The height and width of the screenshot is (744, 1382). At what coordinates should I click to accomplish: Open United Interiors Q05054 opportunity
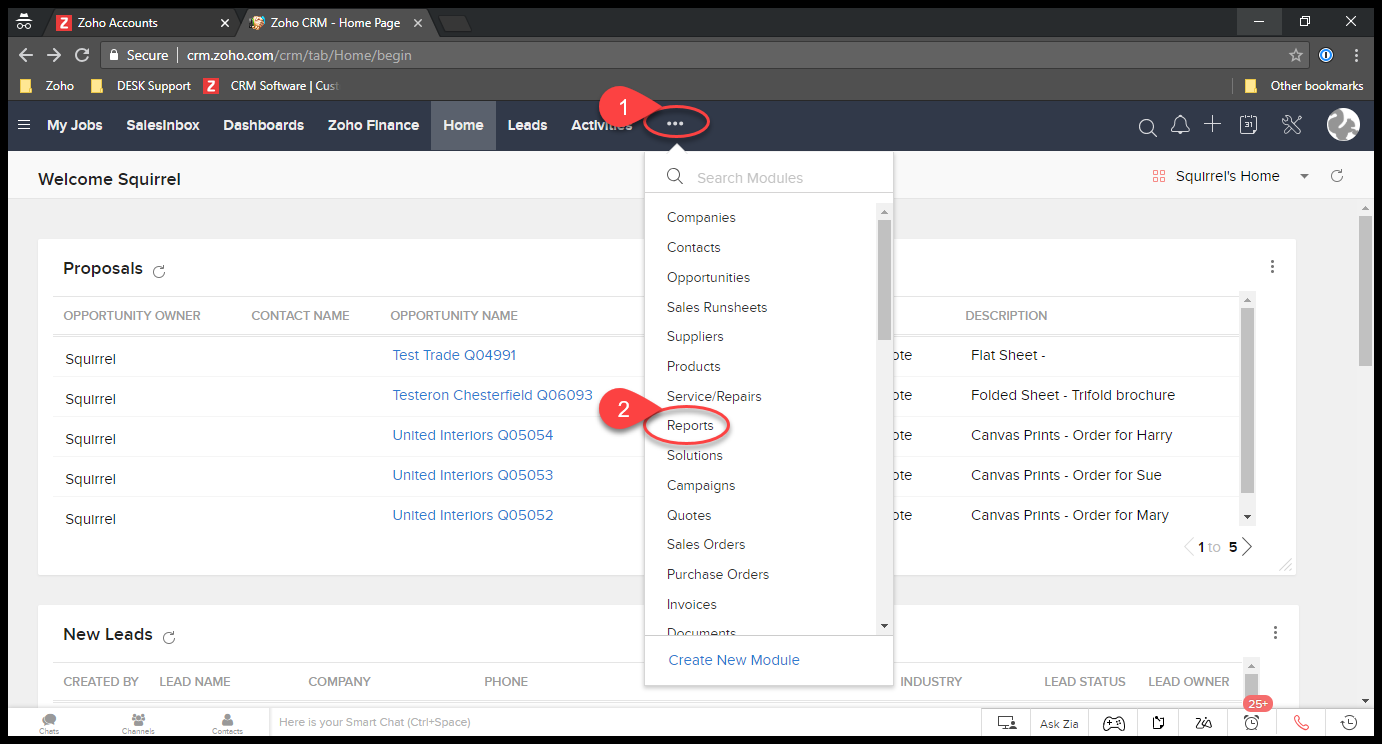coord(472,435)
